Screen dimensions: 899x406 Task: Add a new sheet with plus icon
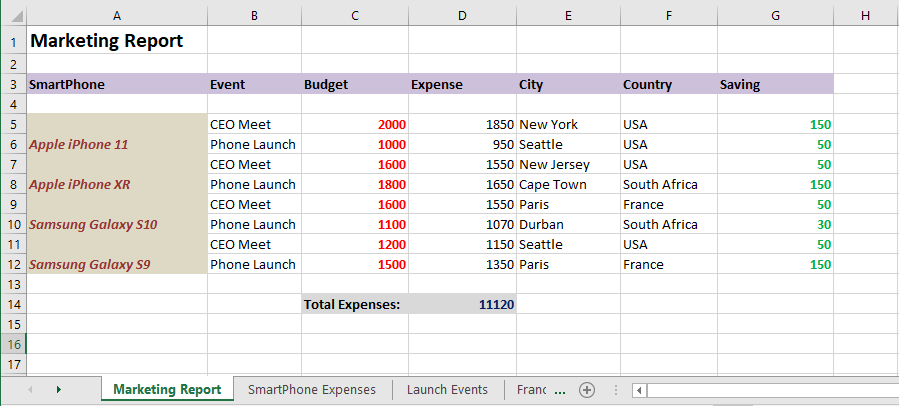[x=587, y=390]
